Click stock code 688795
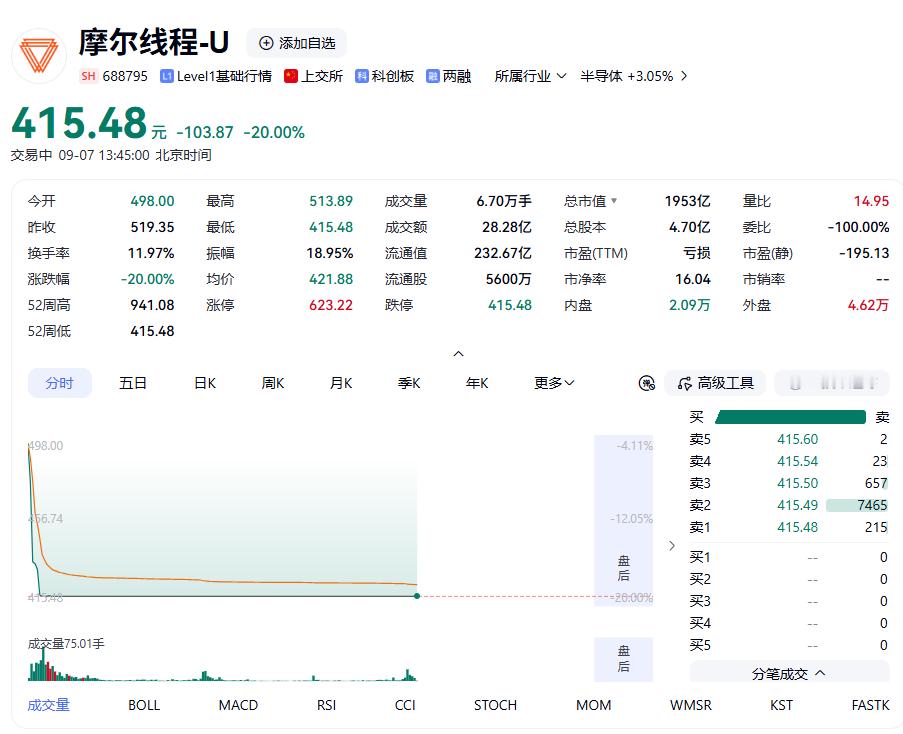This screenshot has height=734, width=903. 125,76
